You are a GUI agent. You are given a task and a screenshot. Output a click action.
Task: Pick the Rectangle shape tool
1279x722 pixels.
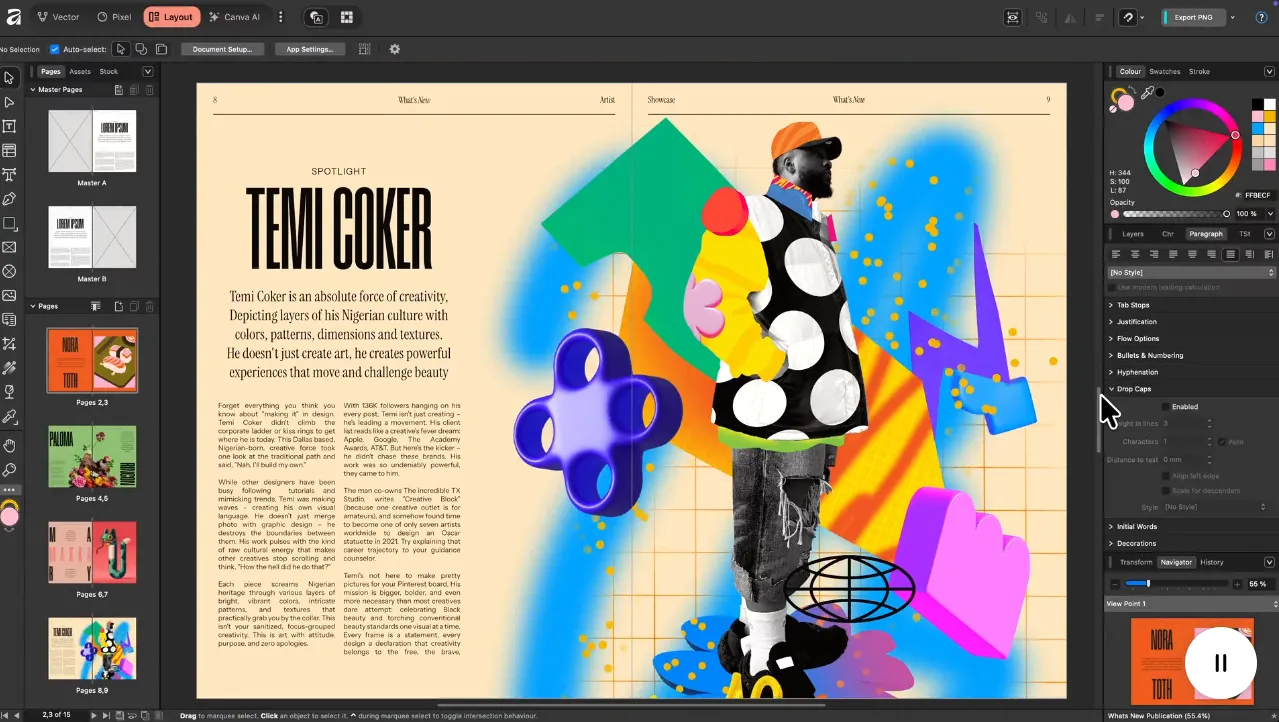(x=9, y=223)
